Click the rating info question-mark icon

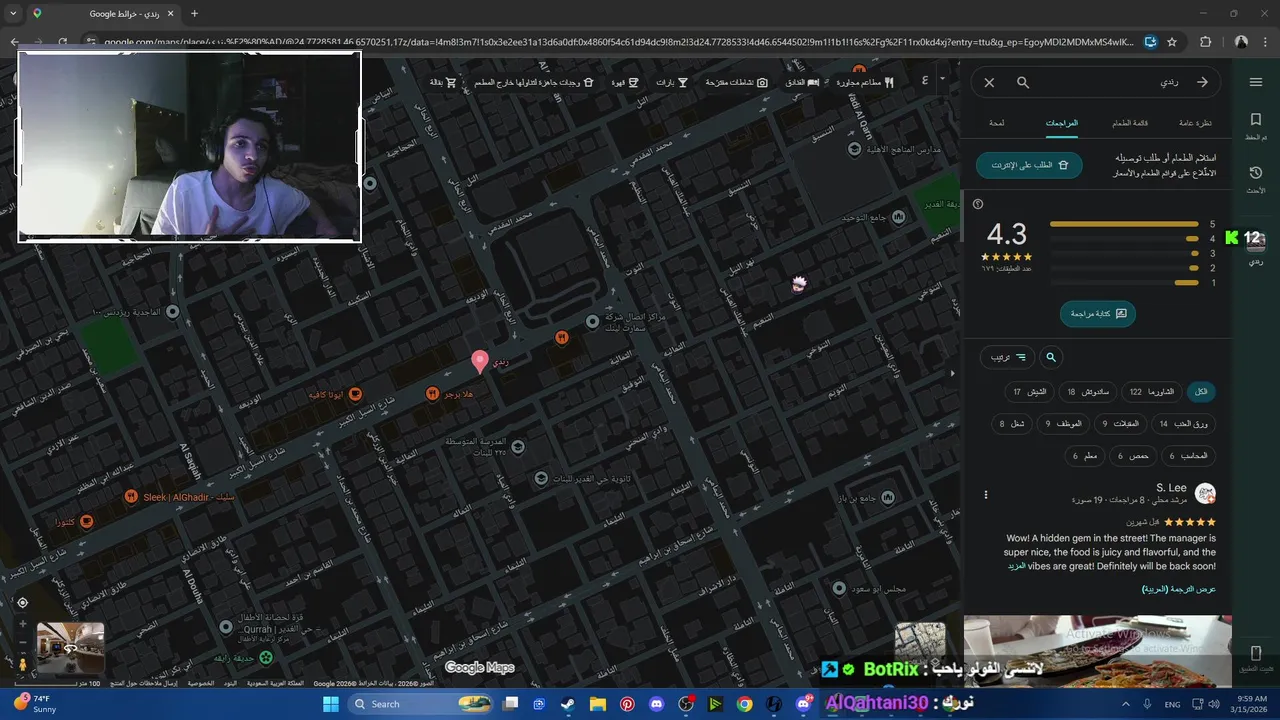978,204
